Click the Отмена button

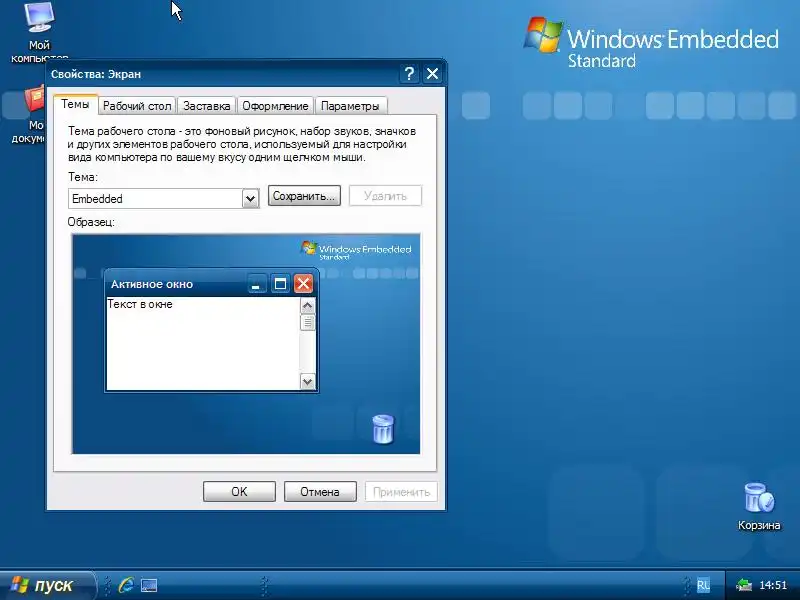[x=320, y=492]
